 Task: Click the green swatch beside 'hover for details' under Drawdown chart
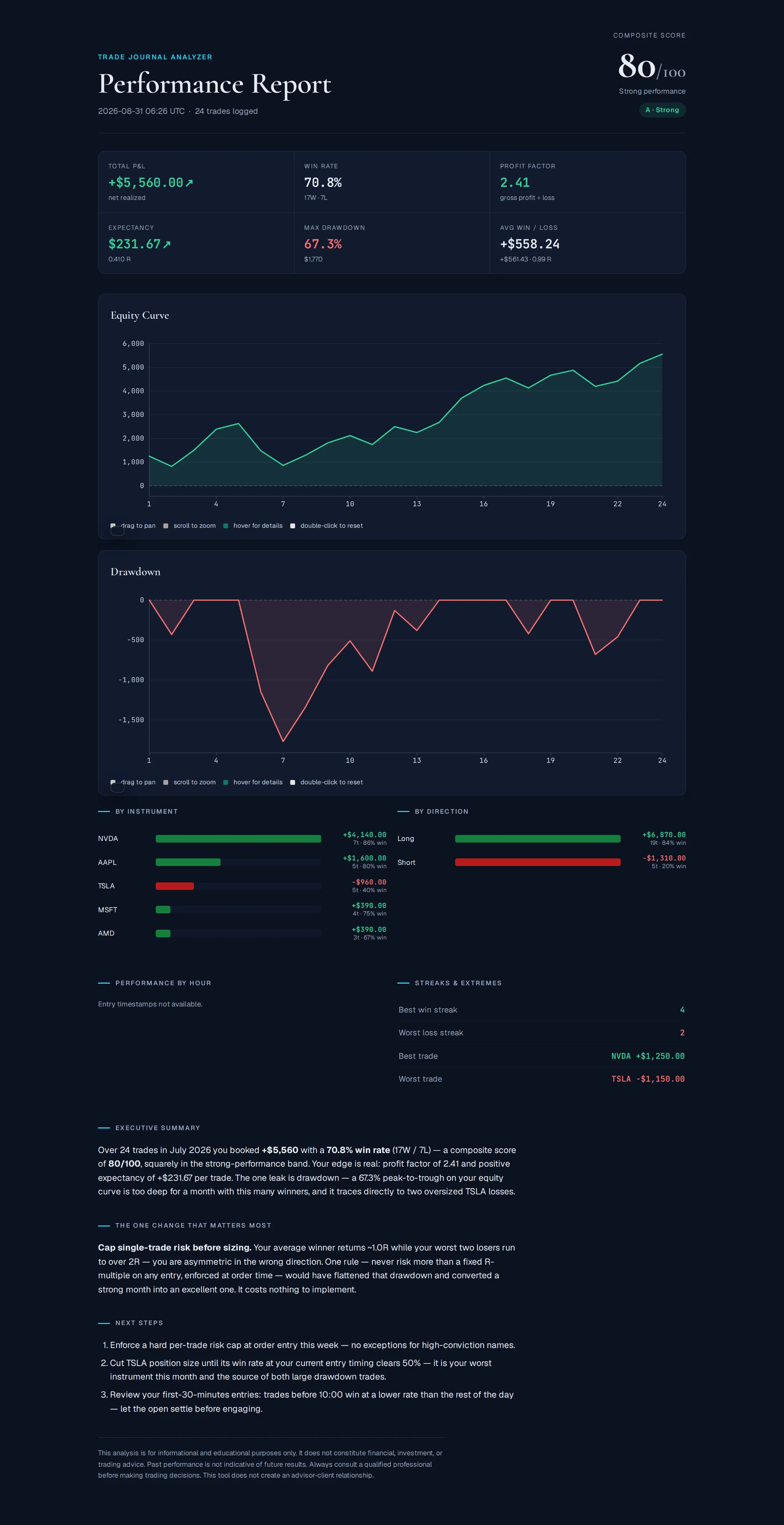tap(225, 782)
